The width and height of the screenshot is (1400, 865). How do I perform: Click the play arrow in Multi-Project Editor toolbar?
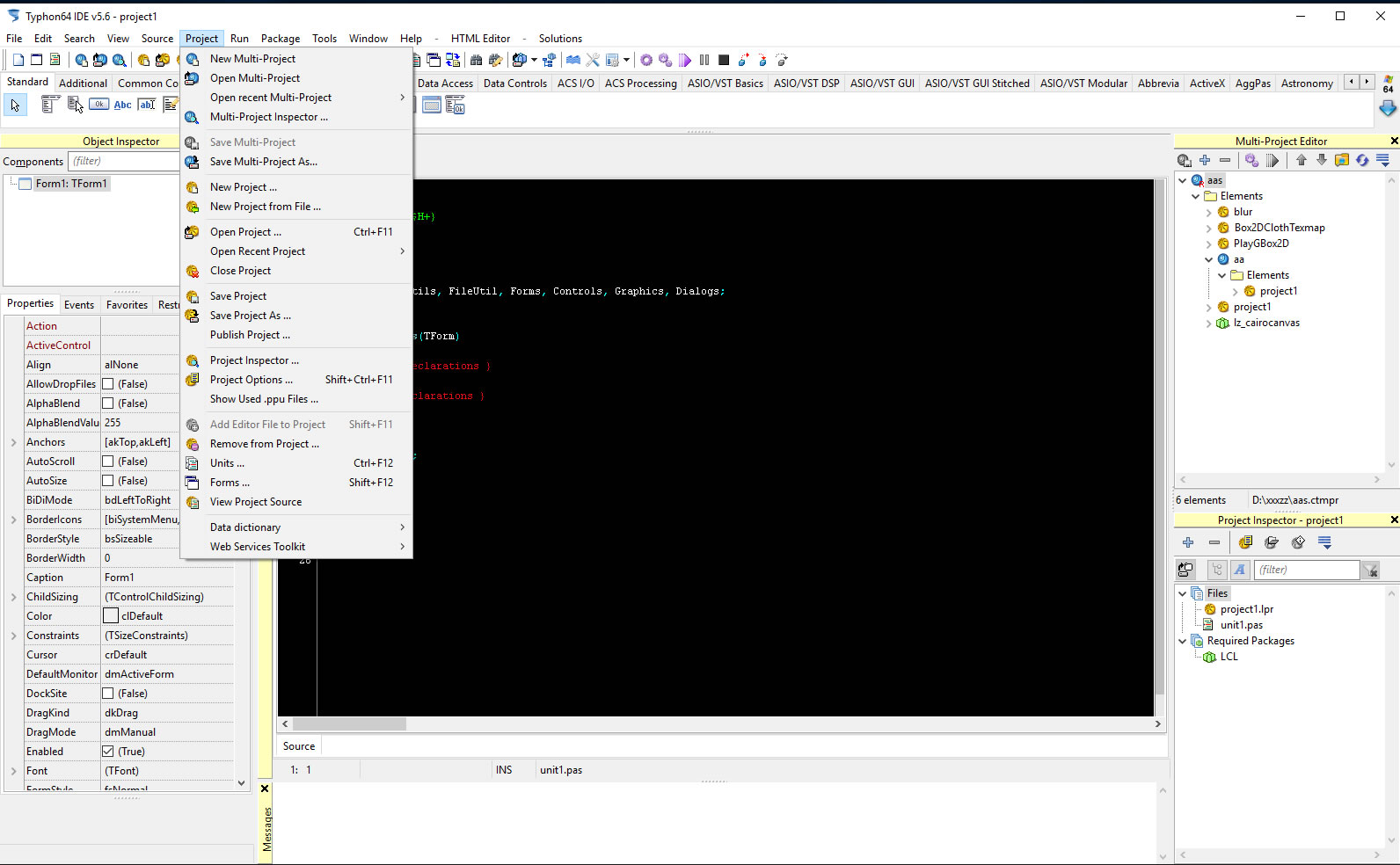coord(1272,160)
